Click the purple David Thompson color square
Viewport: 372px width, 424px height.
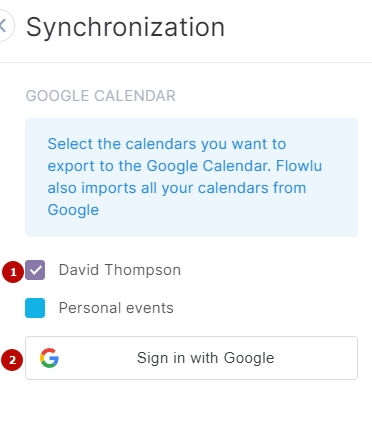pyautogui.click(x=35, y=270)
